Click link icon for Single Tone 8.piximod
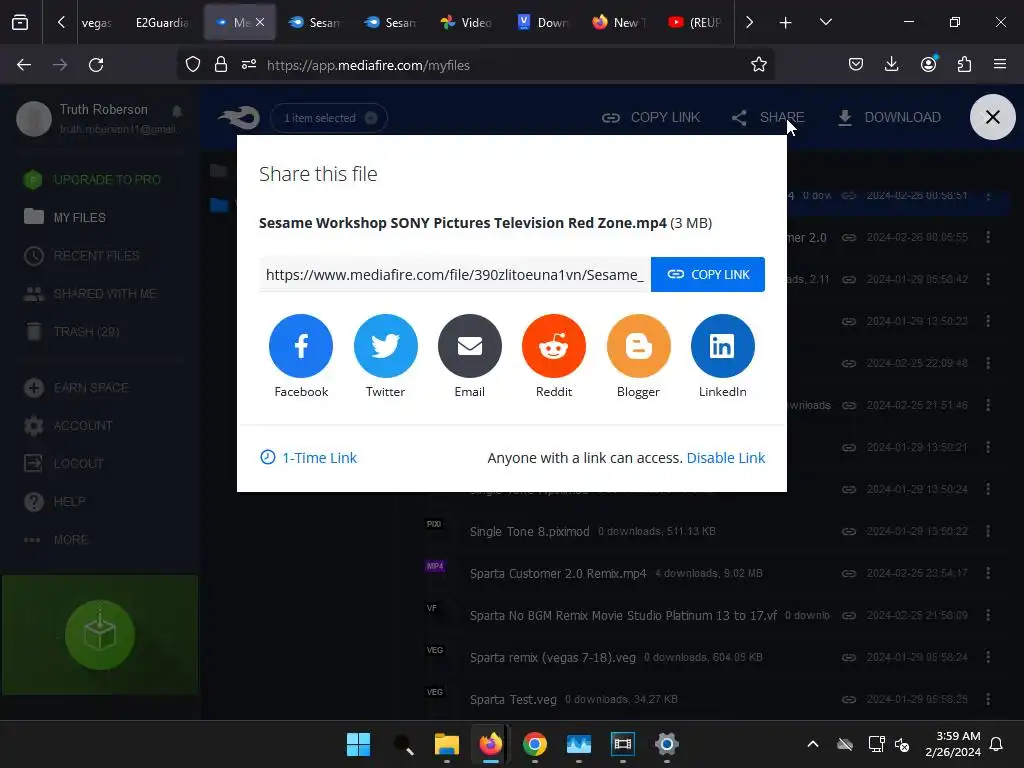This screenshot has height=768, width=1024. coord(848,532)
